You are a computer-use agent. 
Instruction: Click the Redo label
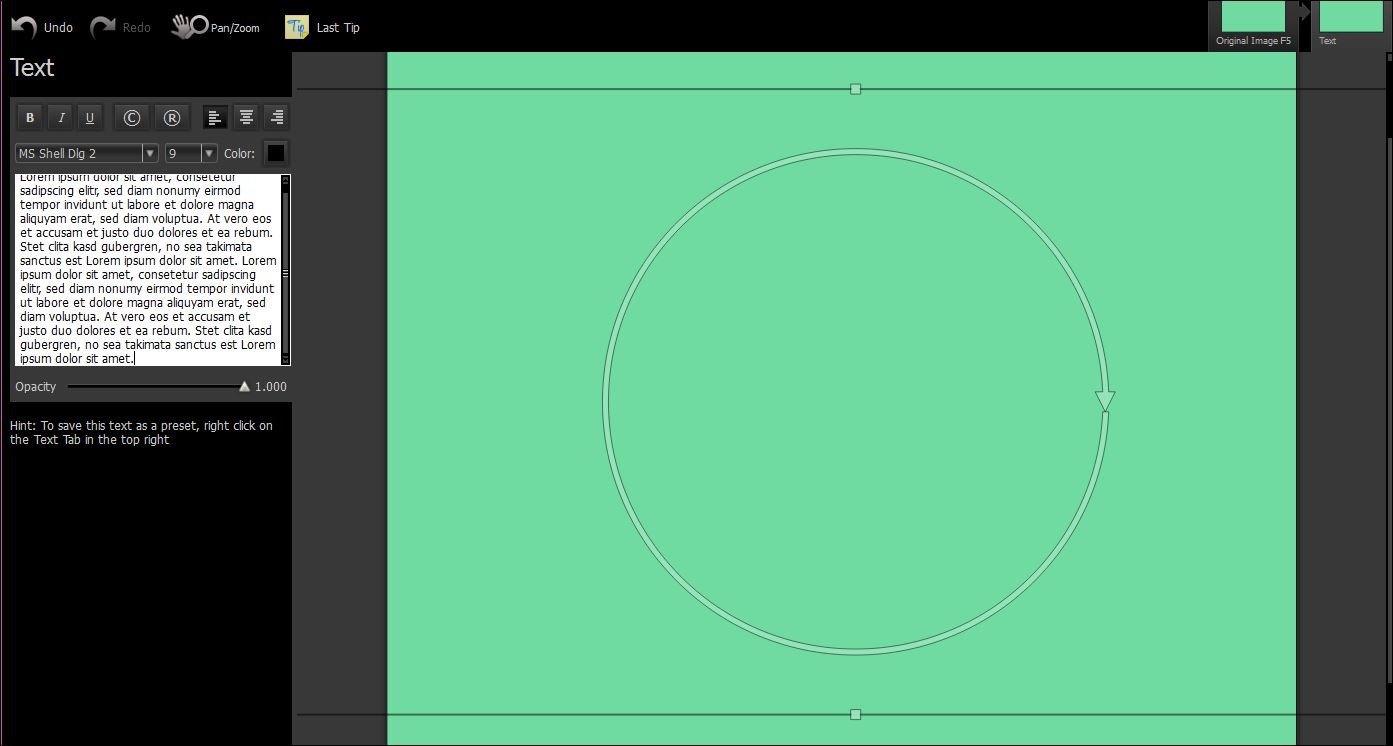pos(137,28)
